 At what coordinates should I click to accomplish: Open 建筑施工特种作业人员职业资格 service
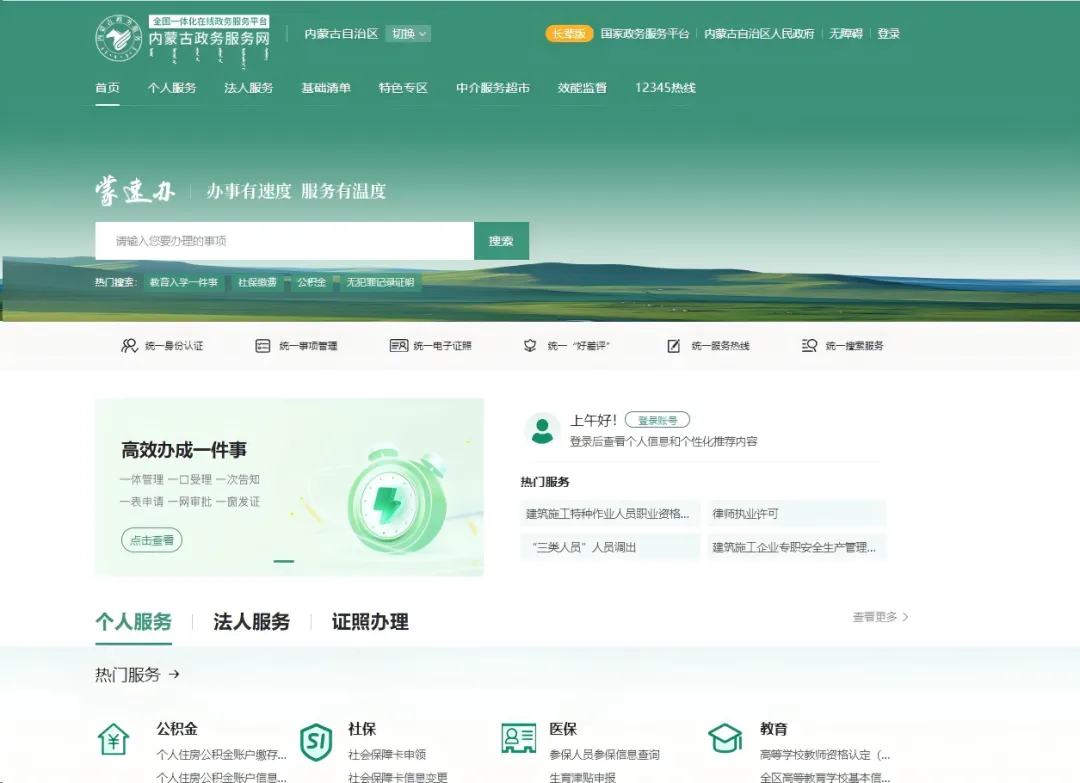pos(610,514)
